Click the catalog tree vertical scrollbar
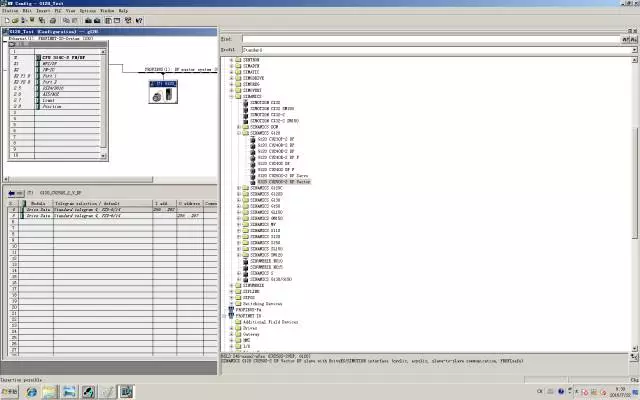 pyautogui.click(x=634, y=200)
